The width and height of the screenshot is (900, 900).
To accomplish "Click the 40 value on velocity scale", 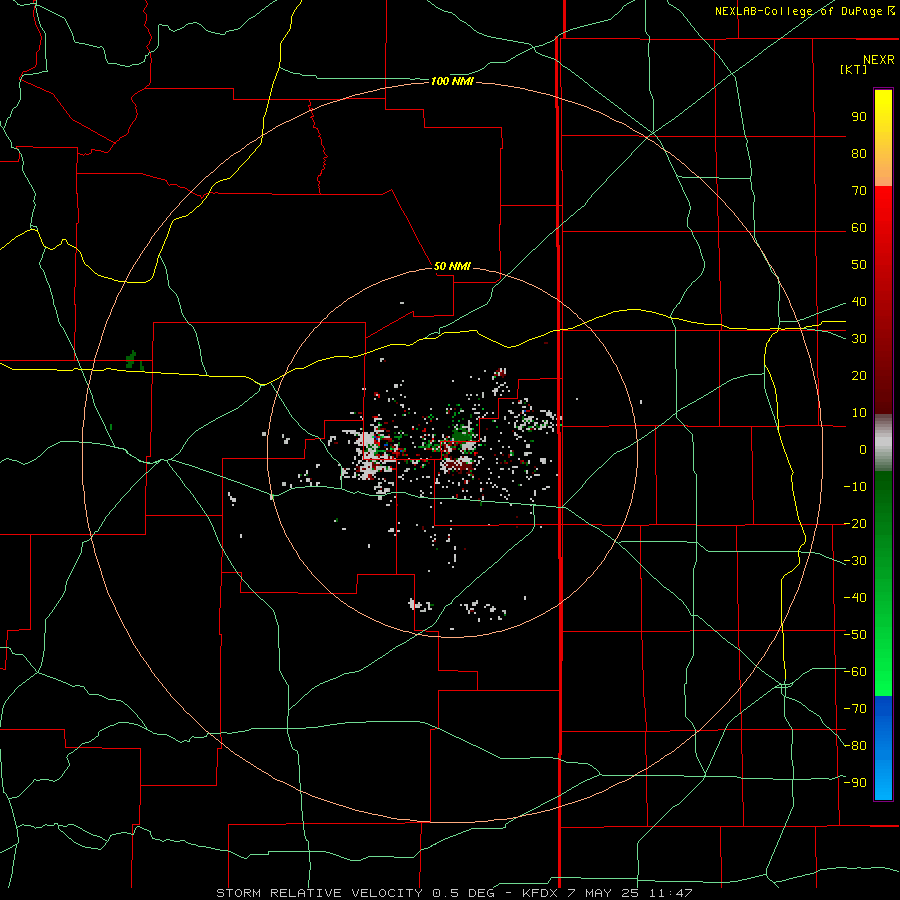I will coord(859,301).
